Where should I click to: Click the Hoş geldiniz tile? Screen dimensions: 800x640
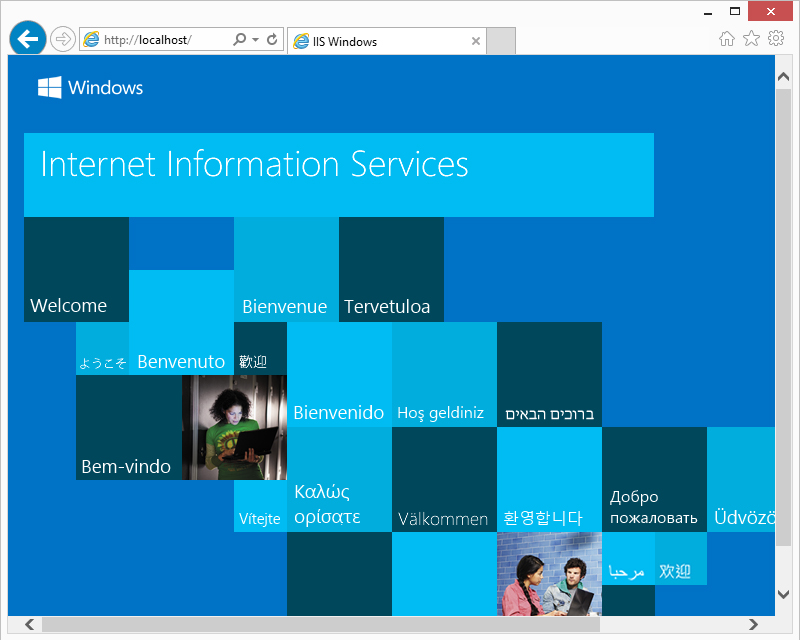click(444, 375)
